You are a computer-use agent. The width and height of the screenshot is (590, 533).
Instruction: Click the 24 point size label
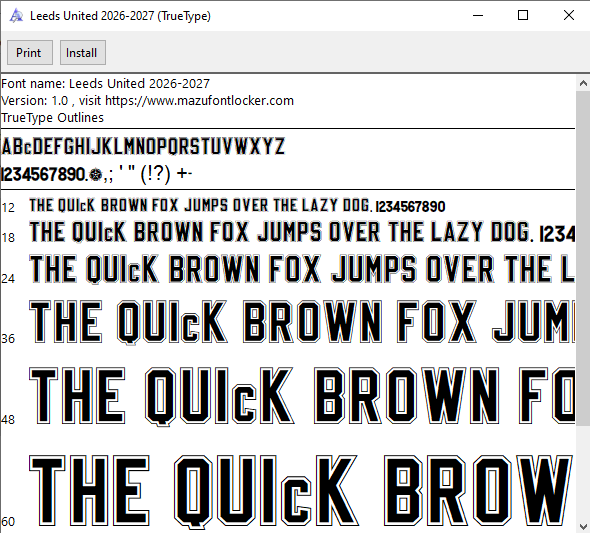tap(8, 279)
